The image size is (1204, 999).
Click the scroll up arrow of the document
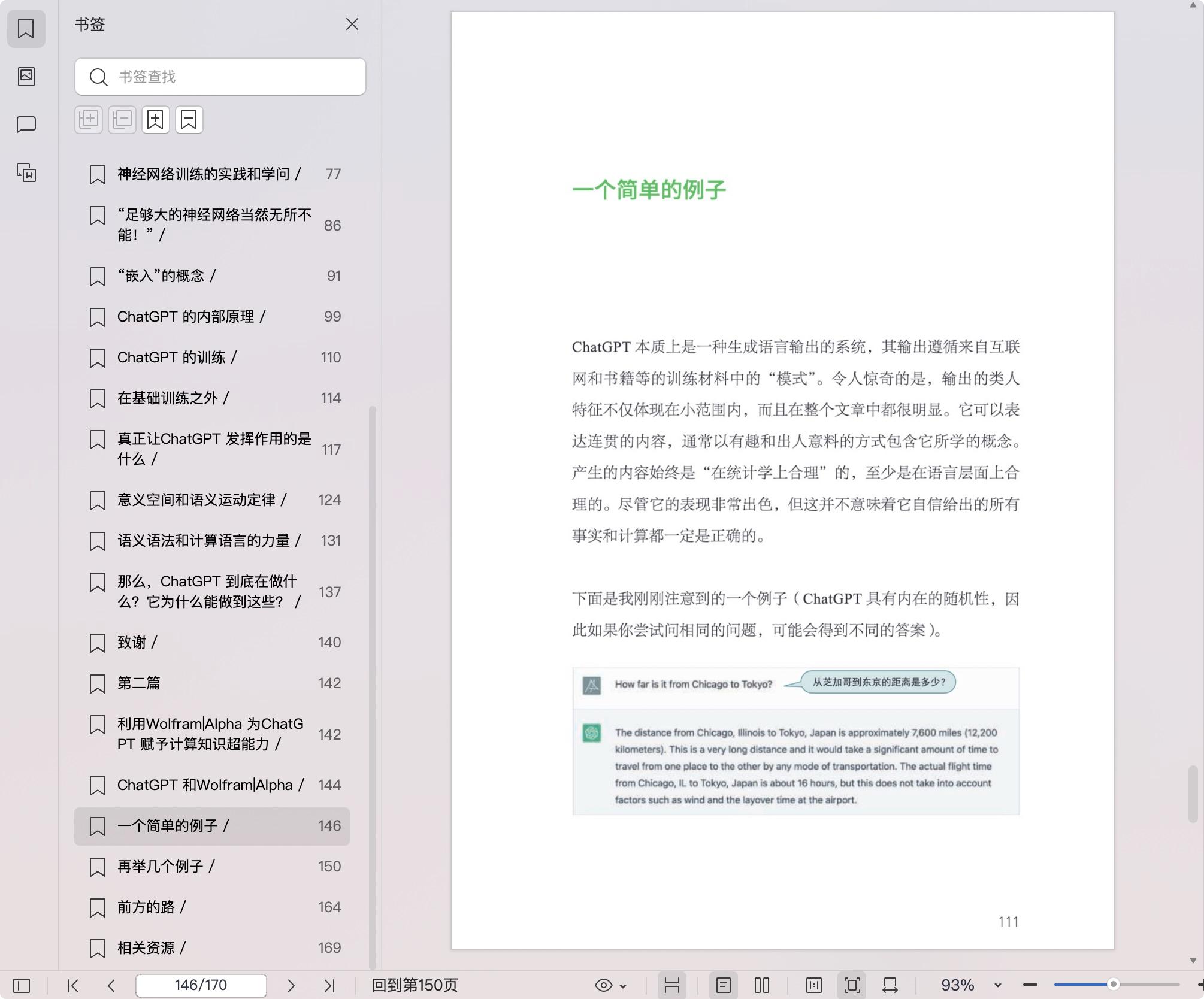point(1193,5)
